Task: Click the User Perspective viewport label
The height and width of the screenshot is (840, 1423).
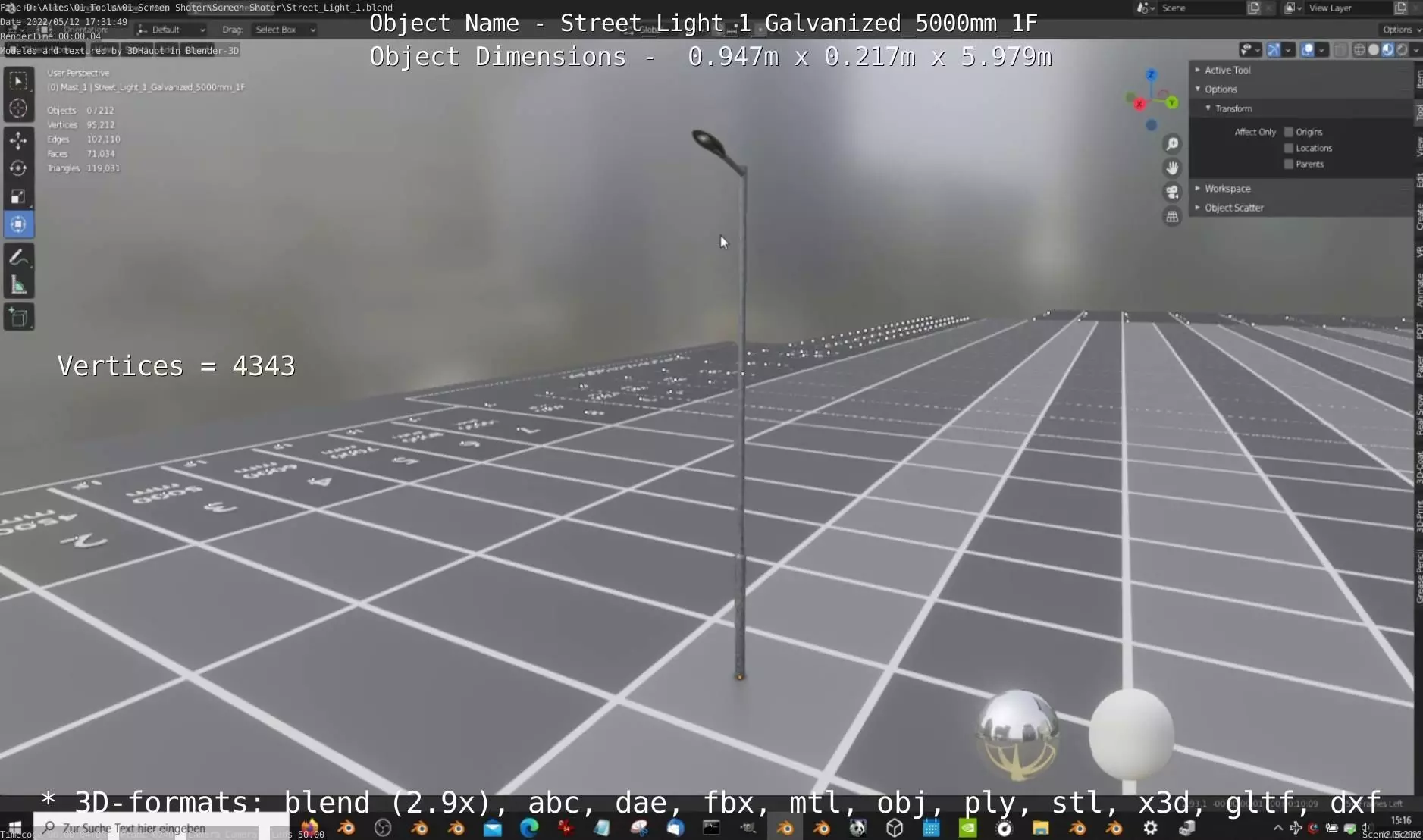Action: 78,73
